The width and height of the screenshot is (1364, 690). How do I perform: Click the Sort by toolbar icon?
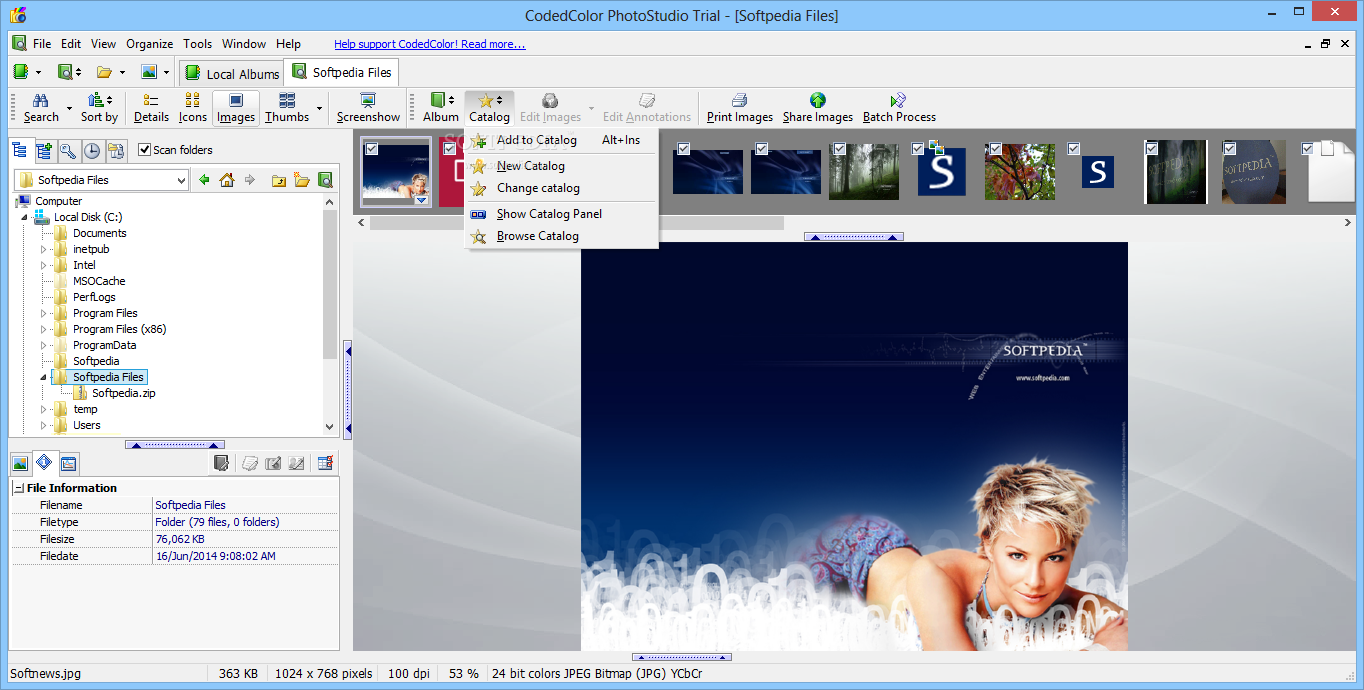[x=99, y=107]
